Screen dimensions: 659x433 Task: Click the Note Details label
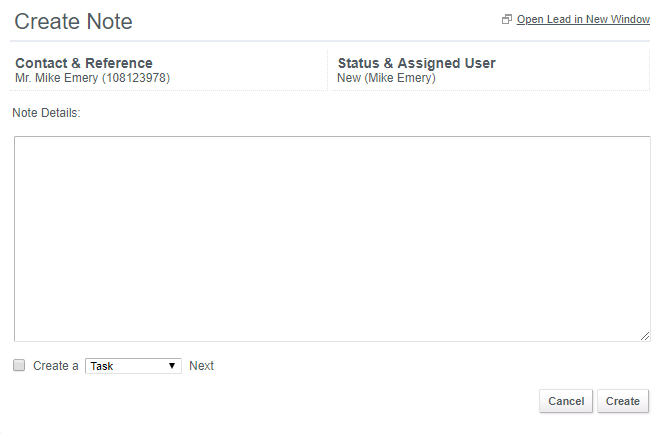click(x=46, y=113)
